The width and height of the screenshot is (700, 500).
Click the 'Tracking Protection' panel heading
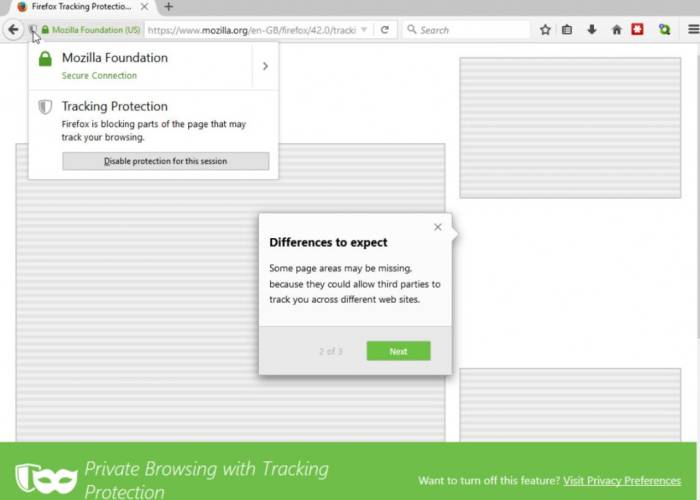coord(115,106)
